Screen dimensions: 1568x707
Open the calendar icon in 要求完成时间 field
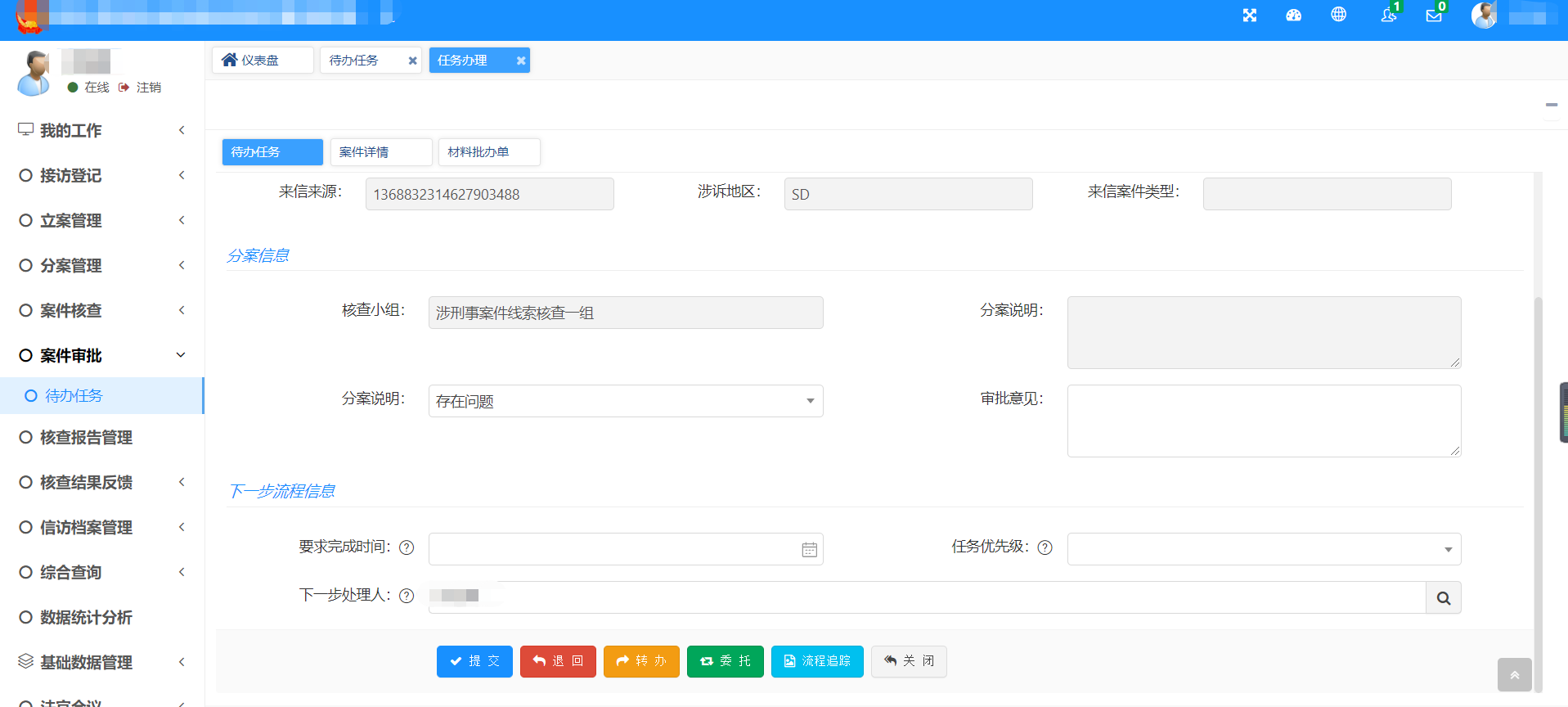coord(809,550)
